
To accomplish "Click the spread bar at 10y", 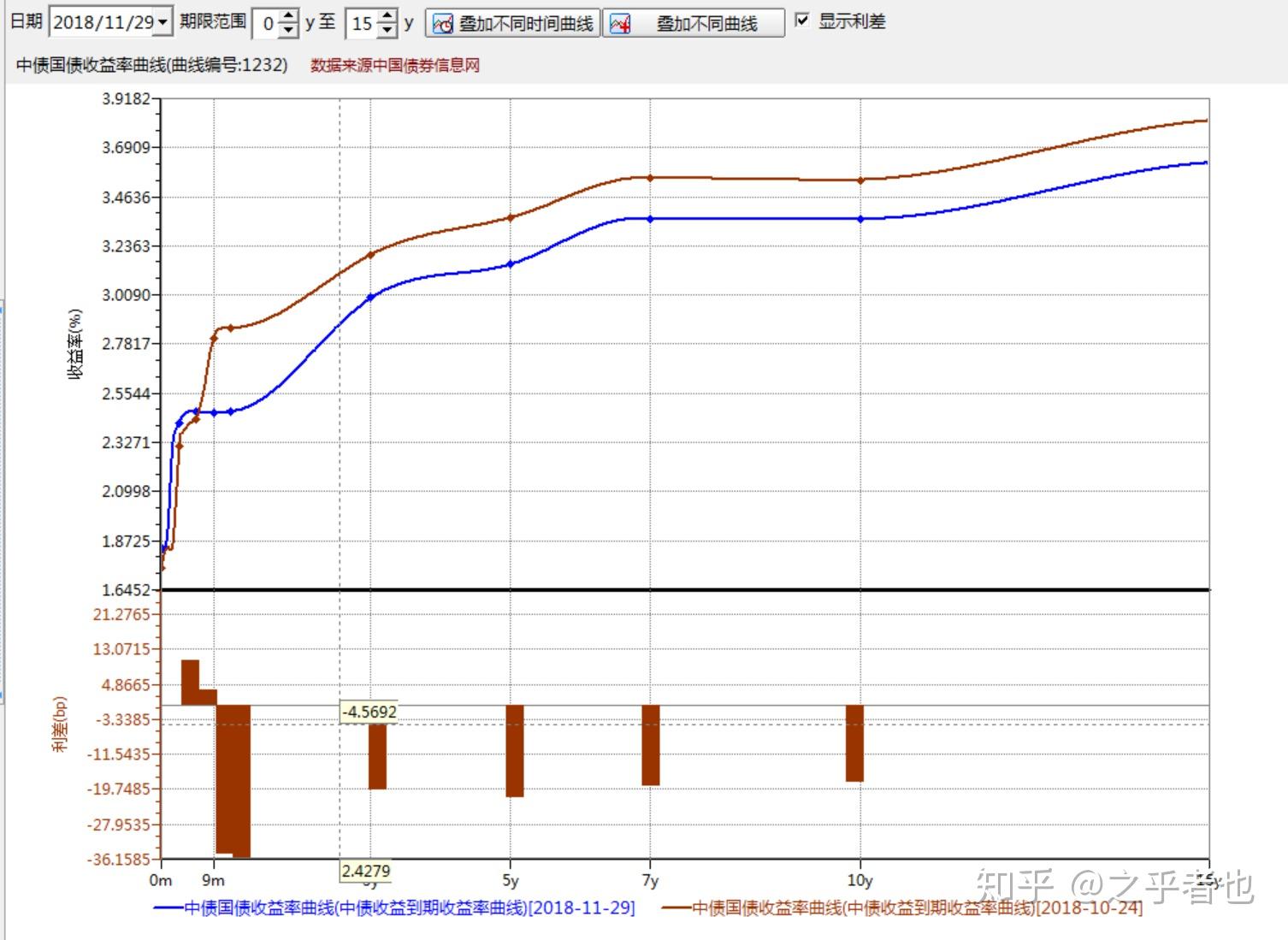I will 854,743.
